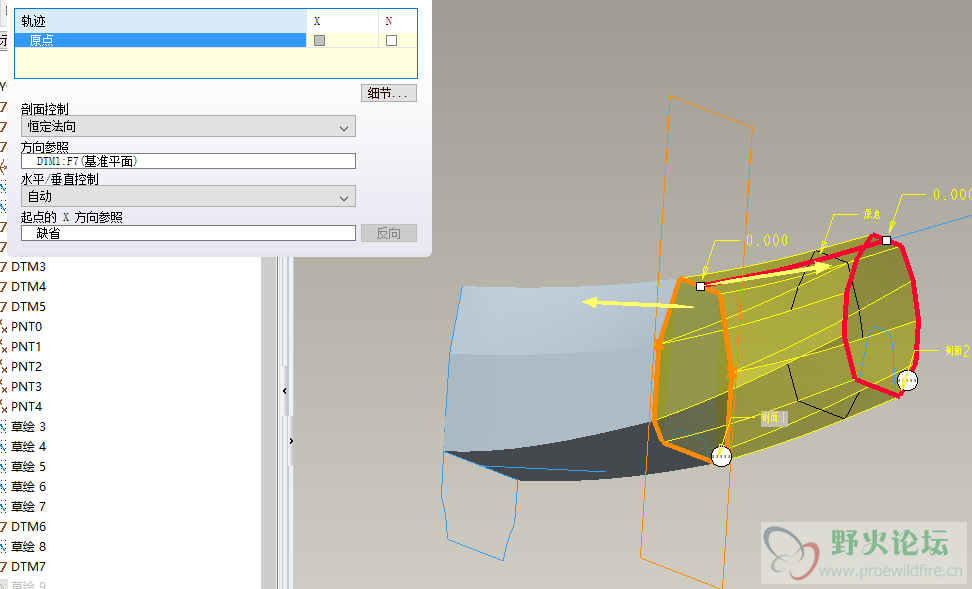Viewport: 972px width, 589px height.
Task: Open the 剖面控制 dropdown showing 恒定法向
Action: (x=188, y=127)
